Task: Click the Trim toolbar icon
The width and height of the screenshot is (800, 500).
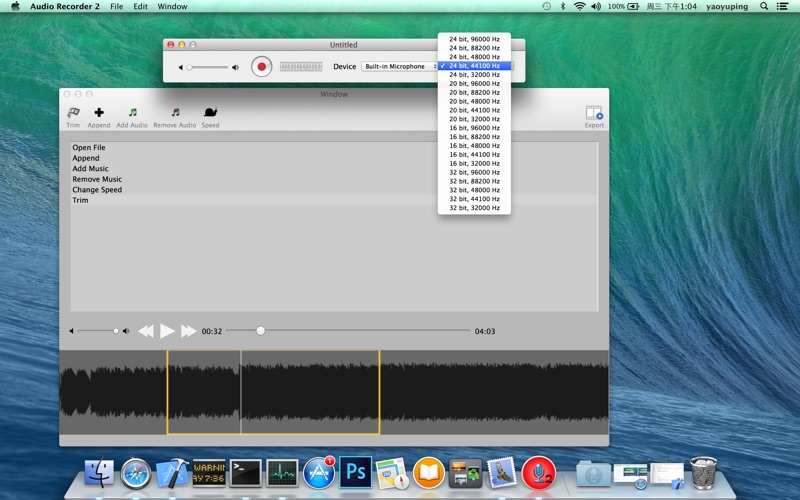Action: click(73, 114)
